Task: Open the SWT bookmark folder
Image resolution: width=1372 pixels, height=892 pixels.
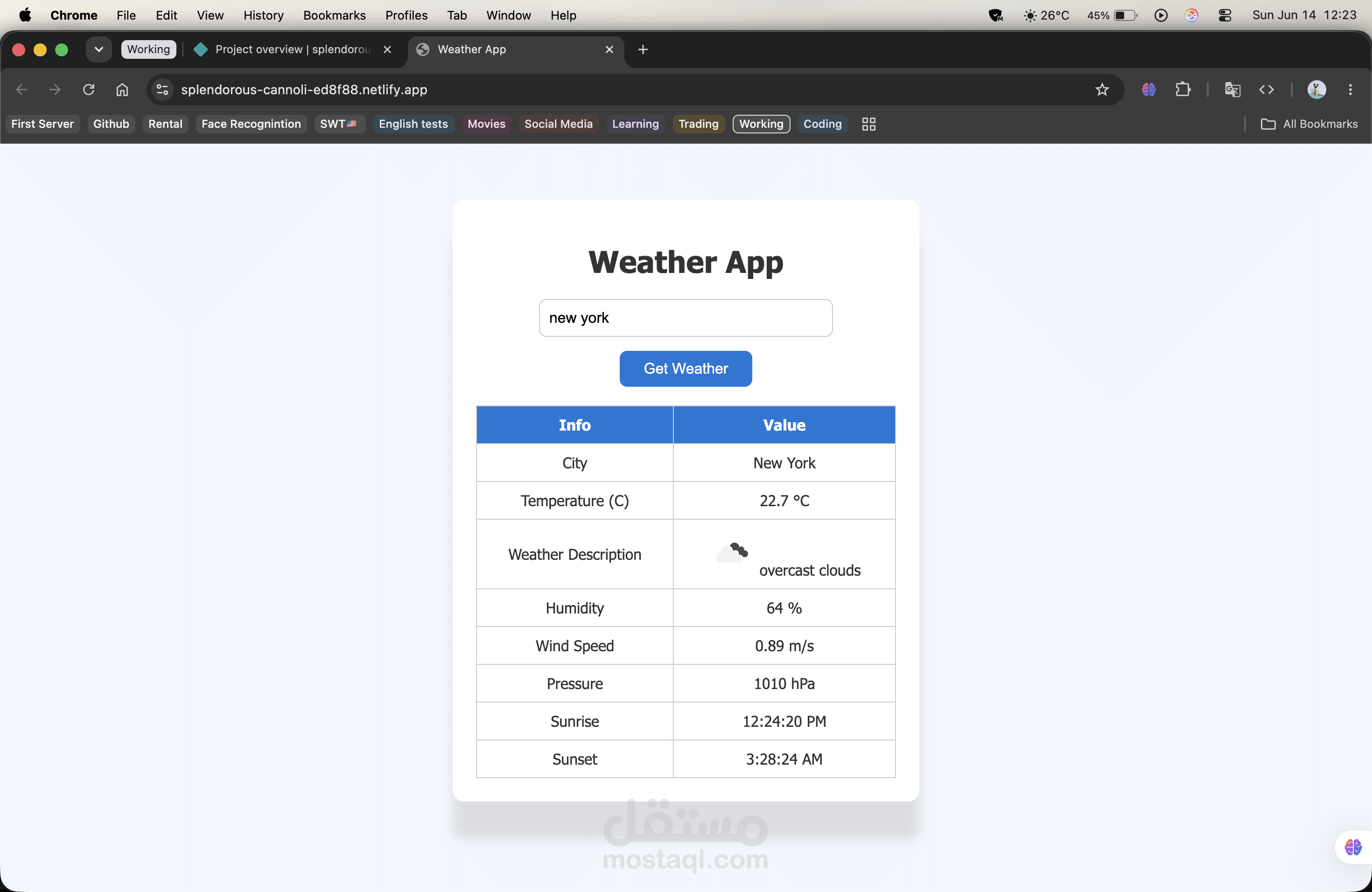Action: (340, 124)
